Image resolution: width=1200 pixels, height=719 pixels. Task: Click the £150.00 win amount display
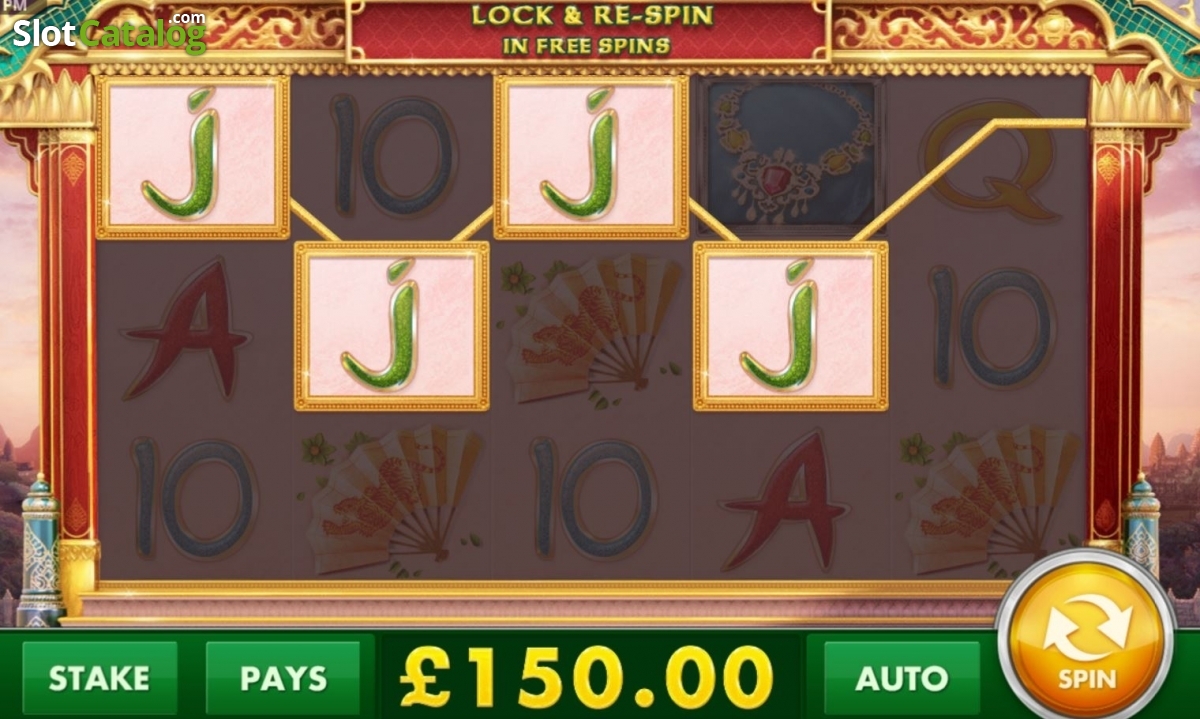coord(587,677)
